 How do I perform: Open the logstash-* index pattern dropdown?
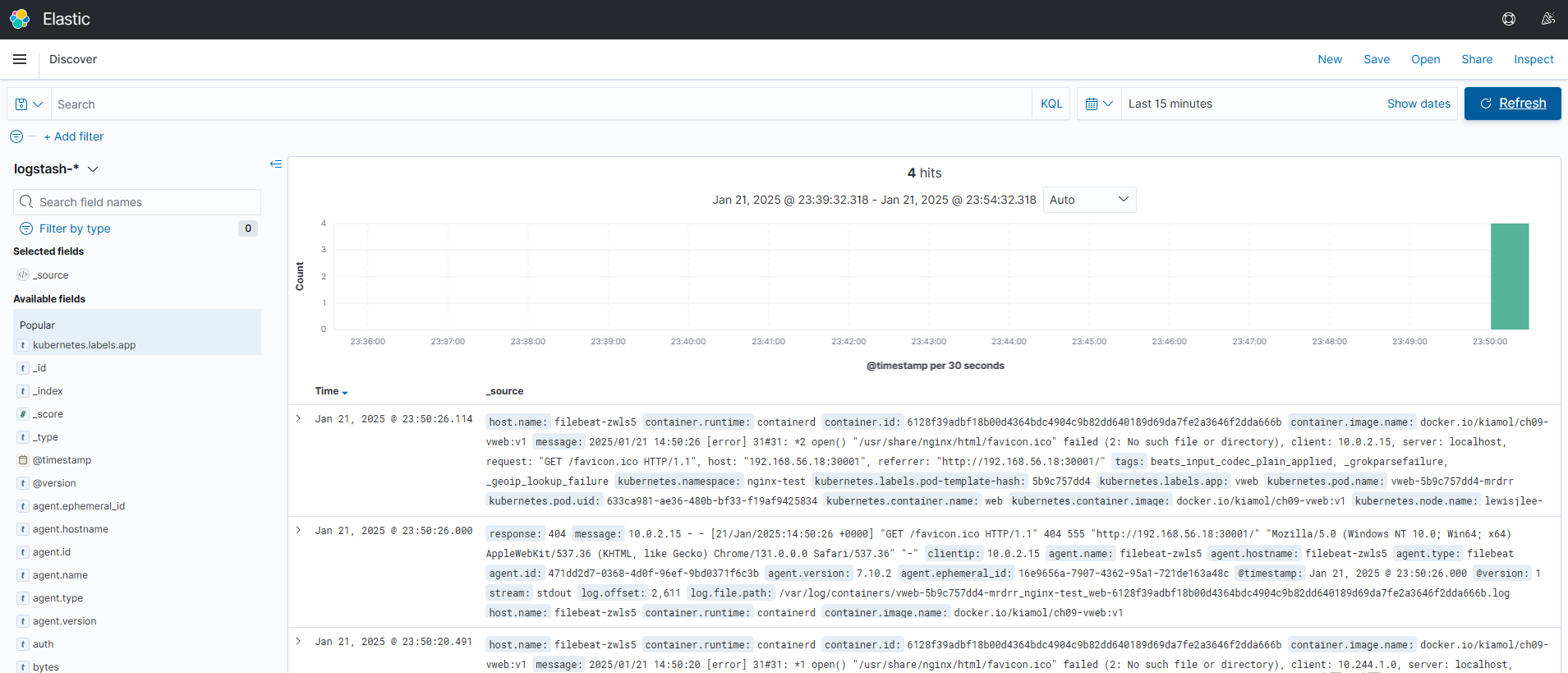[56, 168]
